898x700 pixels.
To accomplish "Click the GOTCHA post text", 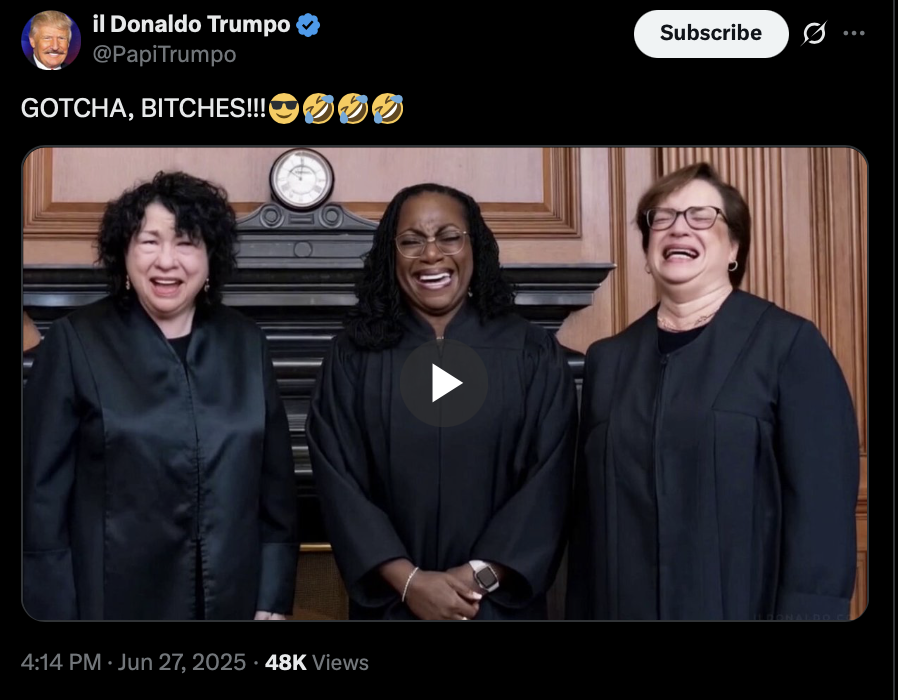I will pos(143,108).
